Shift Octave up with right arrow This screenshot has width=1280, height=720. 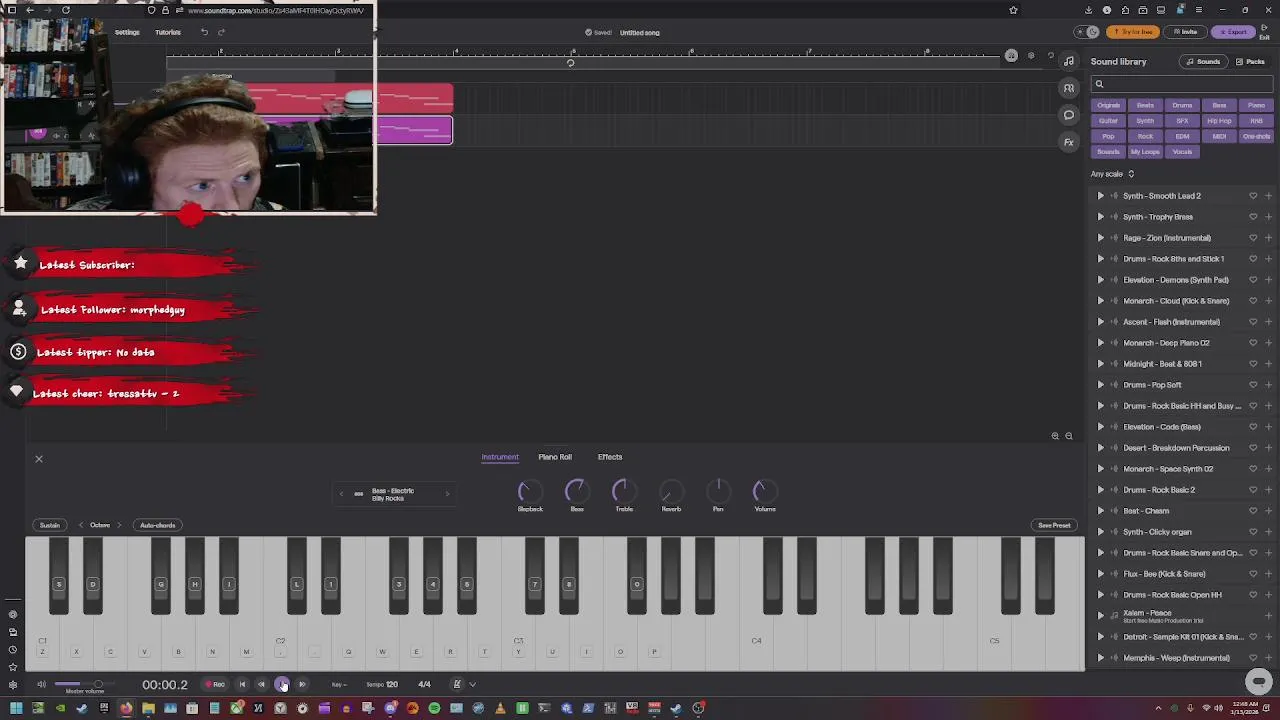pos(118,525)
